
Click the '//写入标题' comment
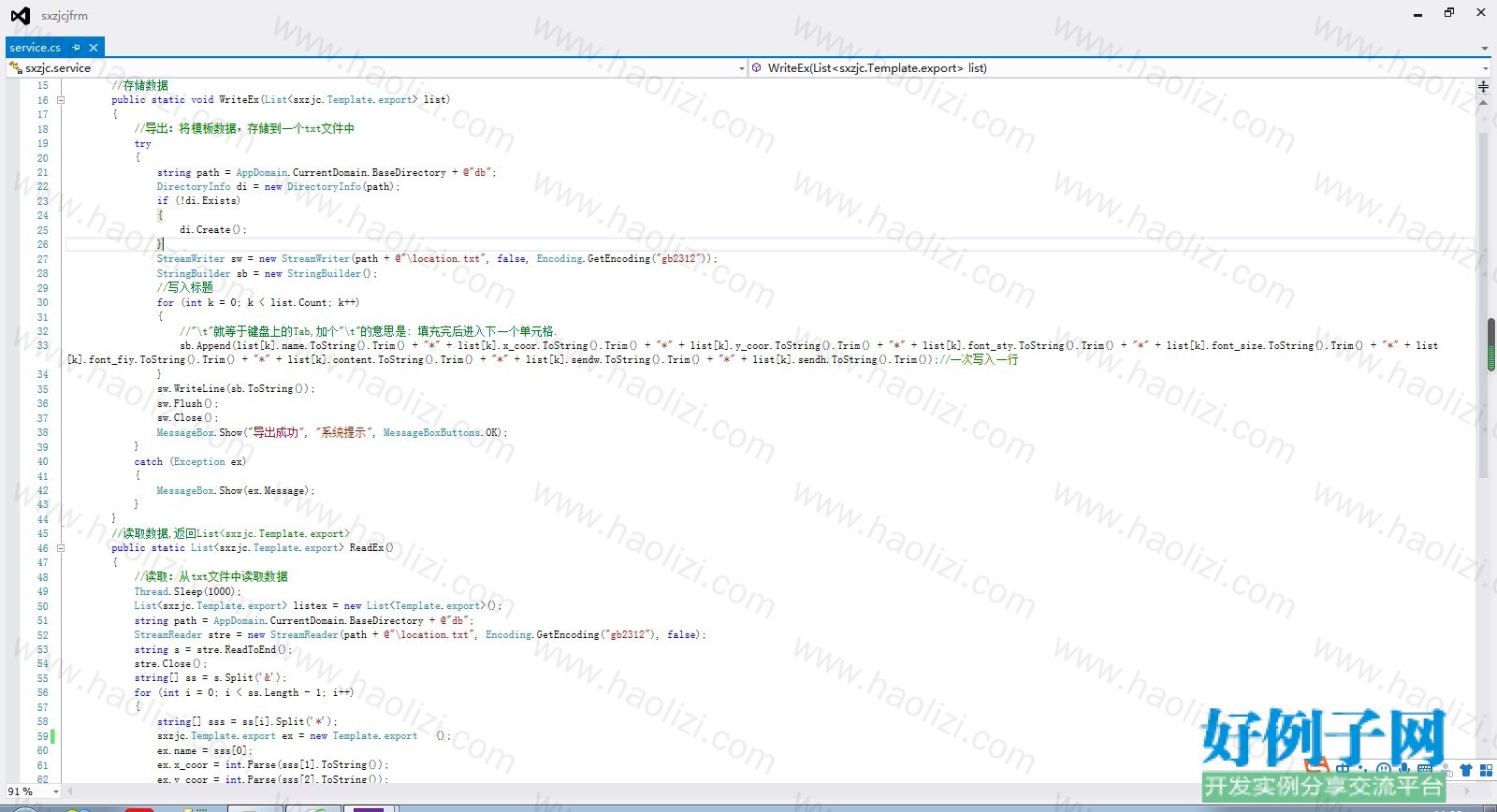click(185, 288)
